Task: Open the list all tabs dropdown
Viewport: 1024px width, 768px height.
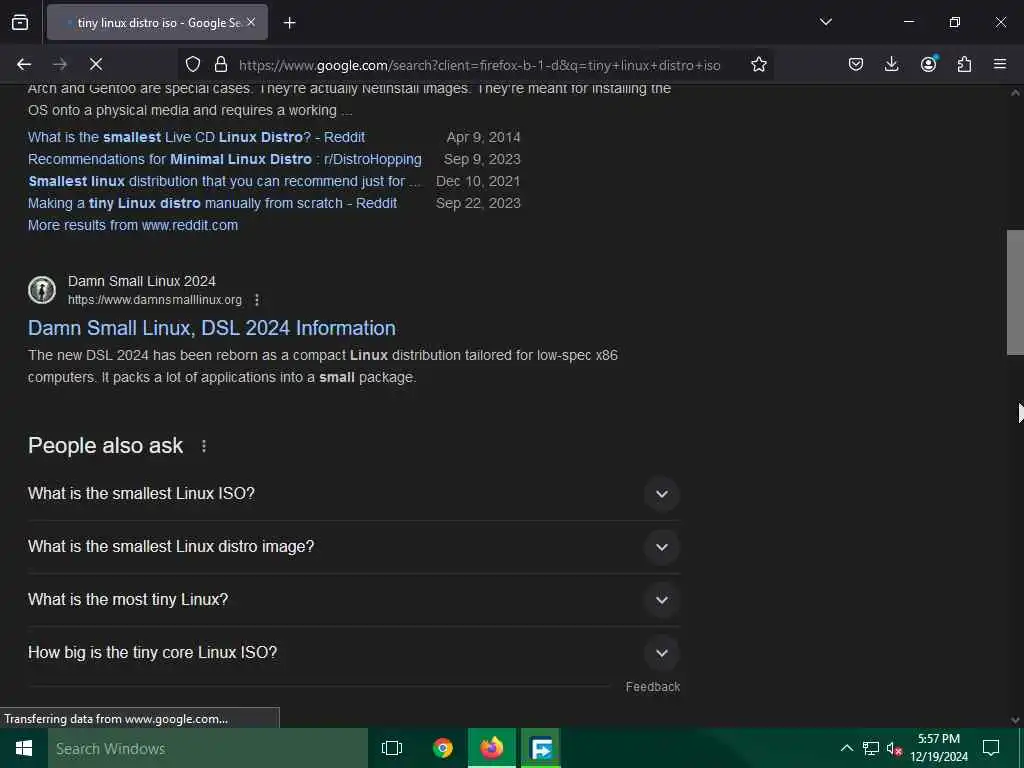Action: point(825,22)
